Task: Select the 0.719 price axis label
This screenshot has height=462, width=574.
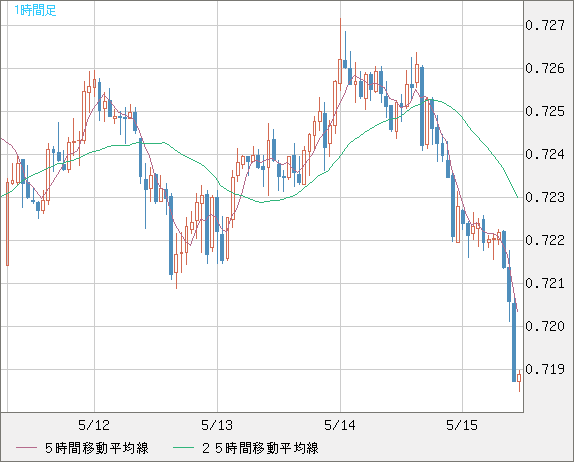Action: tap(545, 369)
